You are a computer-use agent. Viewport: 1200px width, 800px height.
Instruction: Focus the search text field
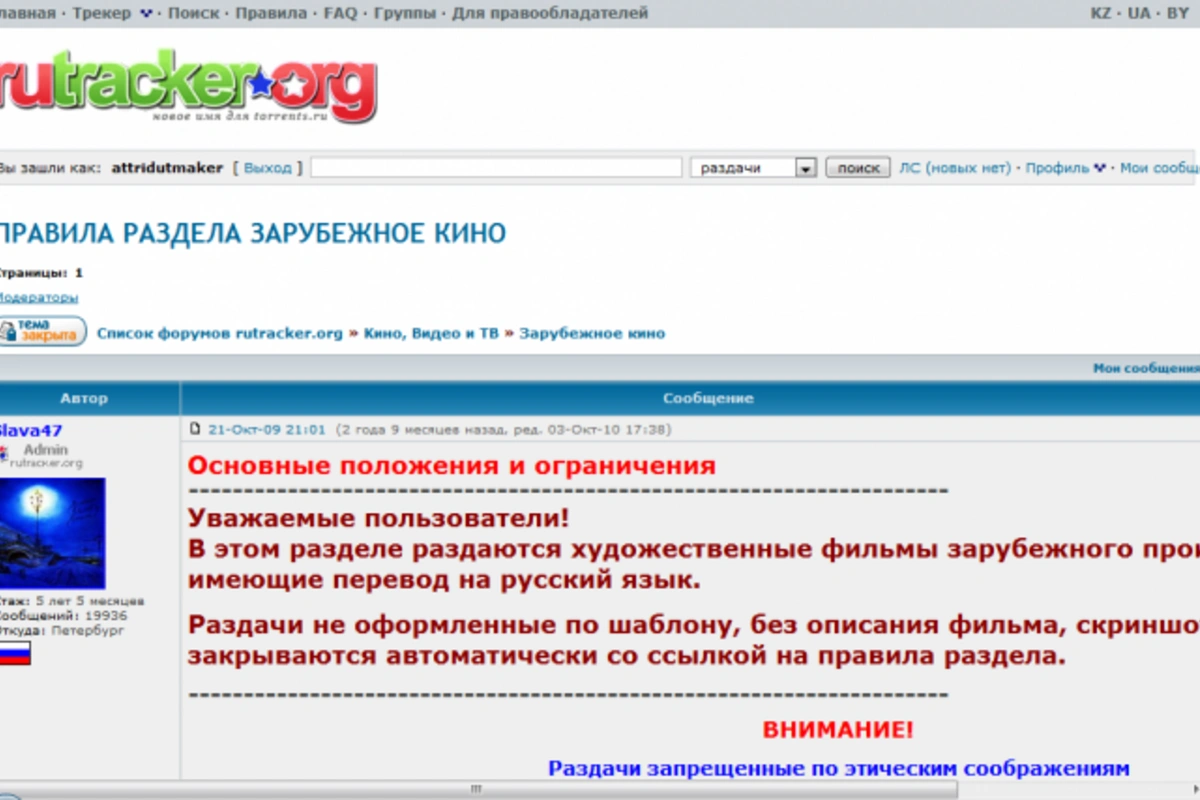click(x=496, y=168)
